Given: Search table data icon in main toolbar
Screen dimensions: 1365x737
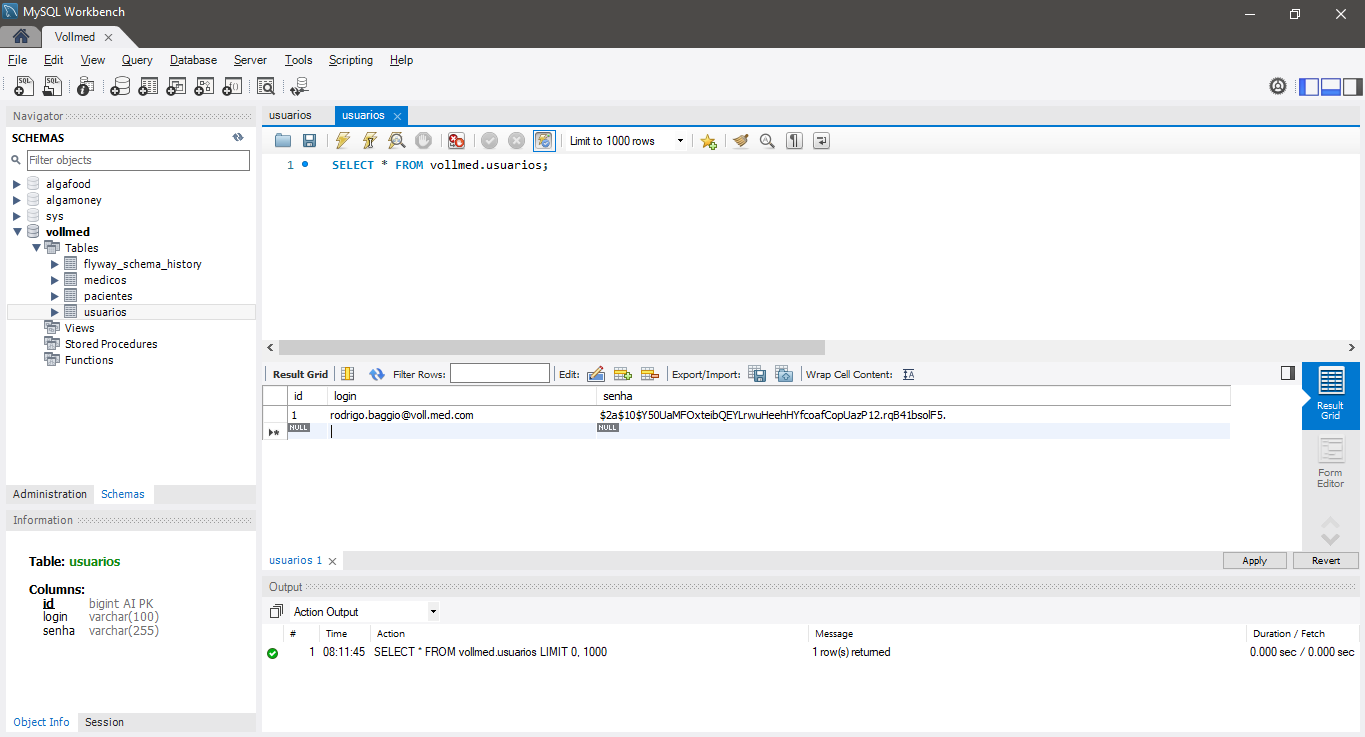Looking at the screenshot, I should [265, 86].
